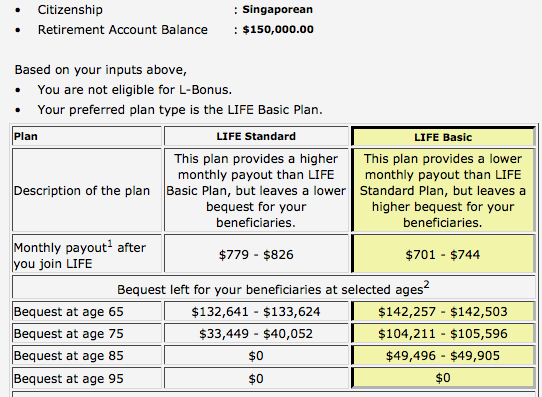Click the Retirement Account Balance value $150,000.00
Screen dimensions: 542x397
coord(278,29)
